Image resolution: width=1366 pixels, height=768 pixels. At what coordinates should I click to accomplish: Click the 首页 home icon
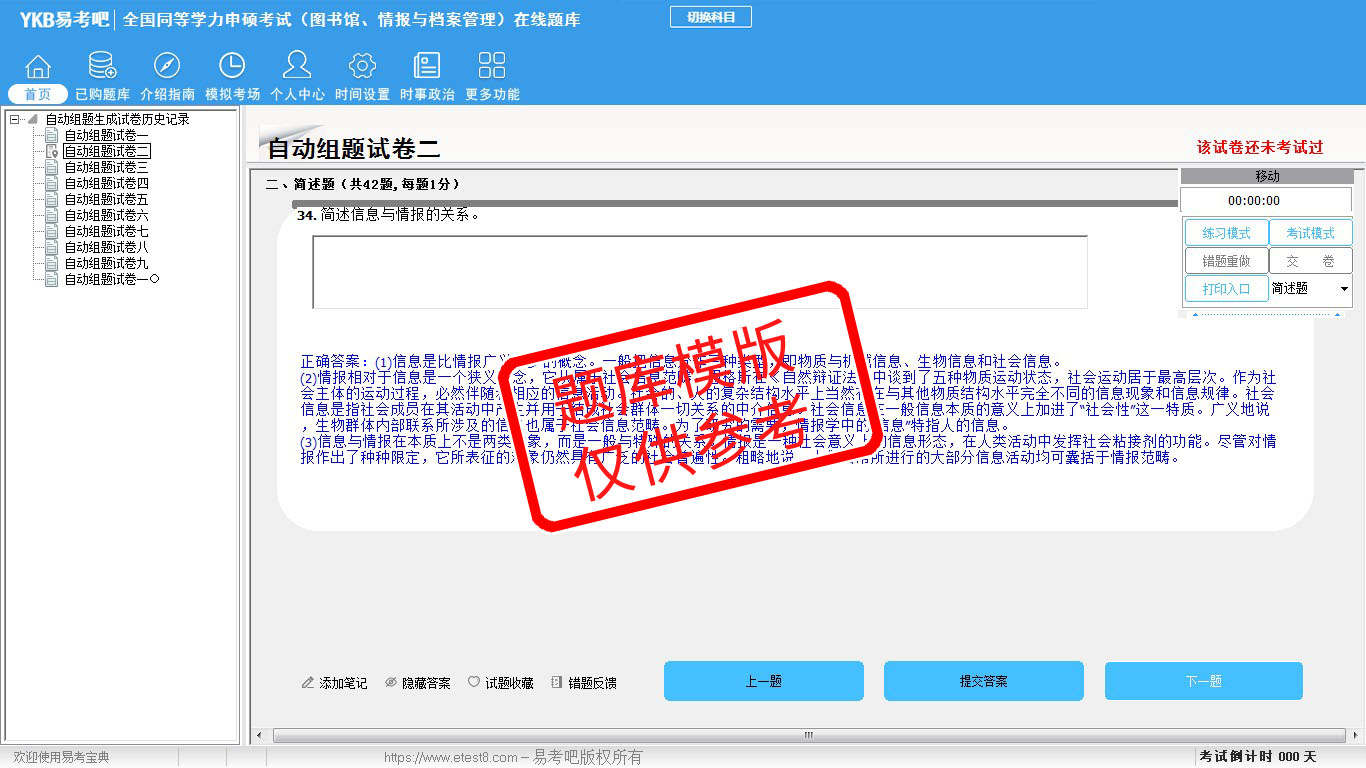point(38,67)
